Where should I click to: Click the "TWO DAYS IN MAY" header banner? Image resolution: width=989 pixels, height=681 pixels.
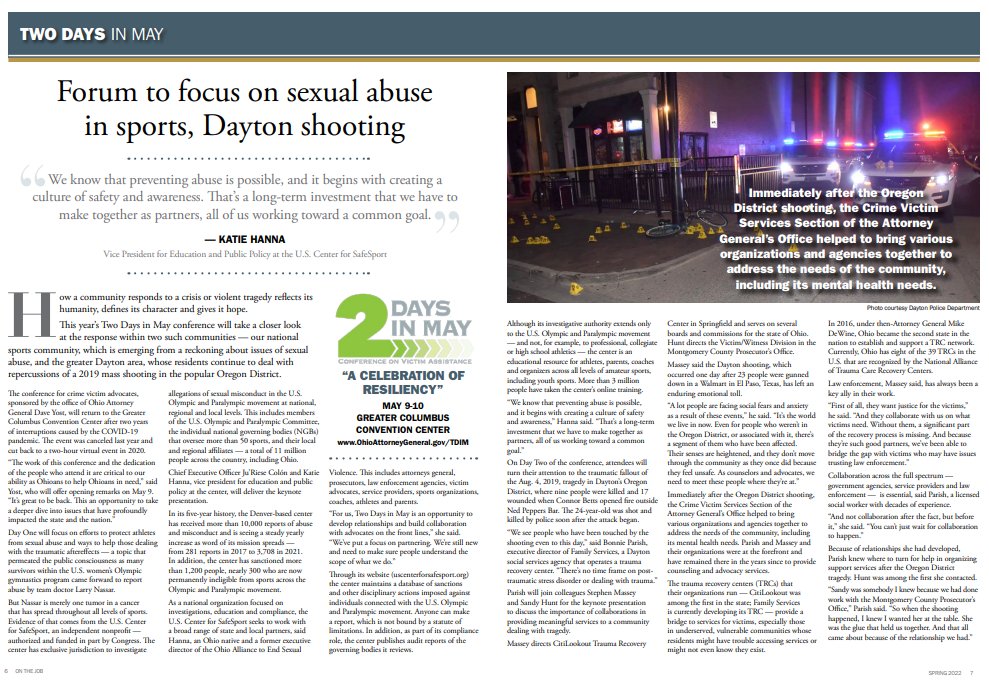coord(494,33)
